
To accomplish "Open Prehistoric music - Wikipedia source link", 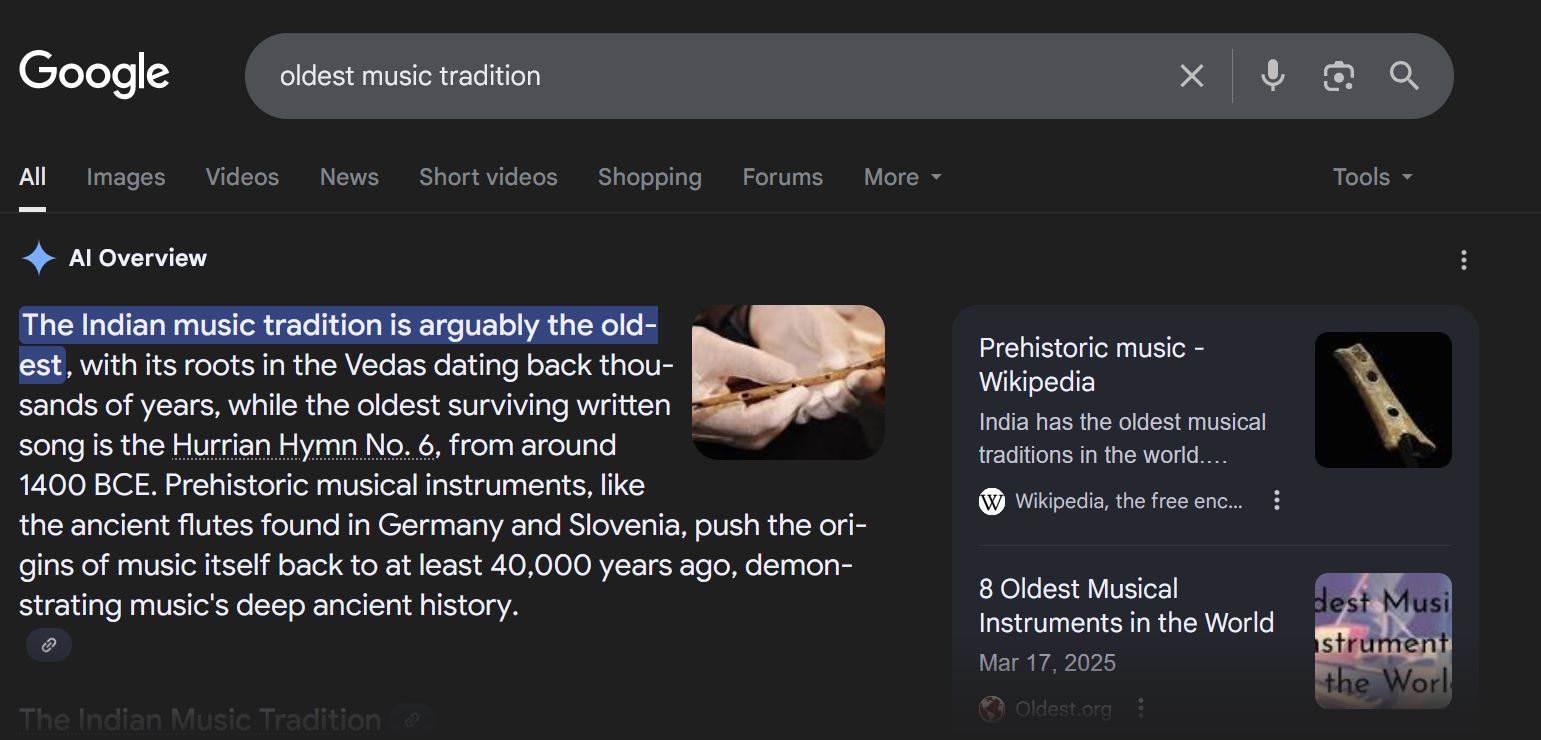I will click(1092, 364).
